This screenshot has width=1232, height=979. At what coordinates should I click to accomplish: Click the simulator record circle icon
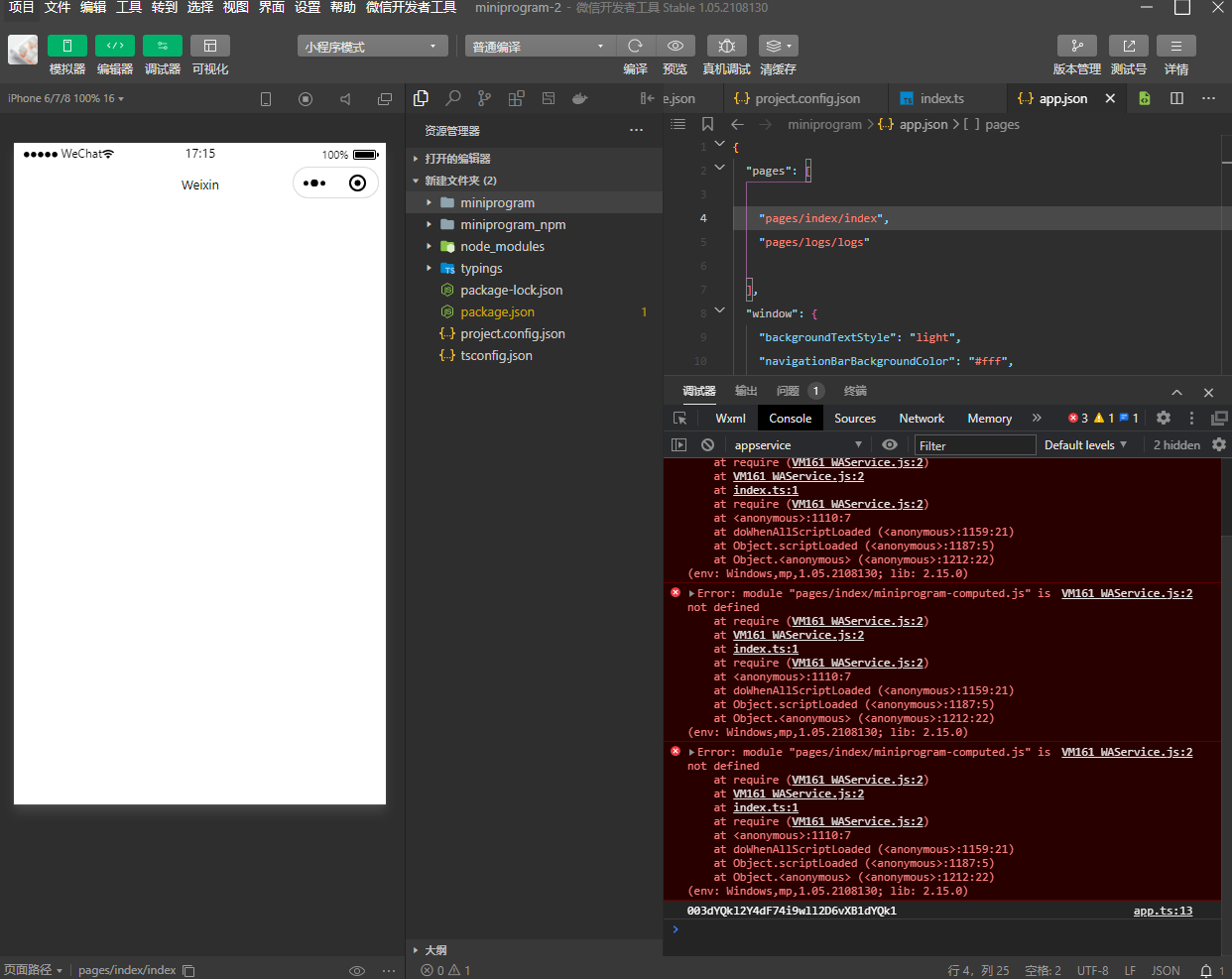(306, 98)
